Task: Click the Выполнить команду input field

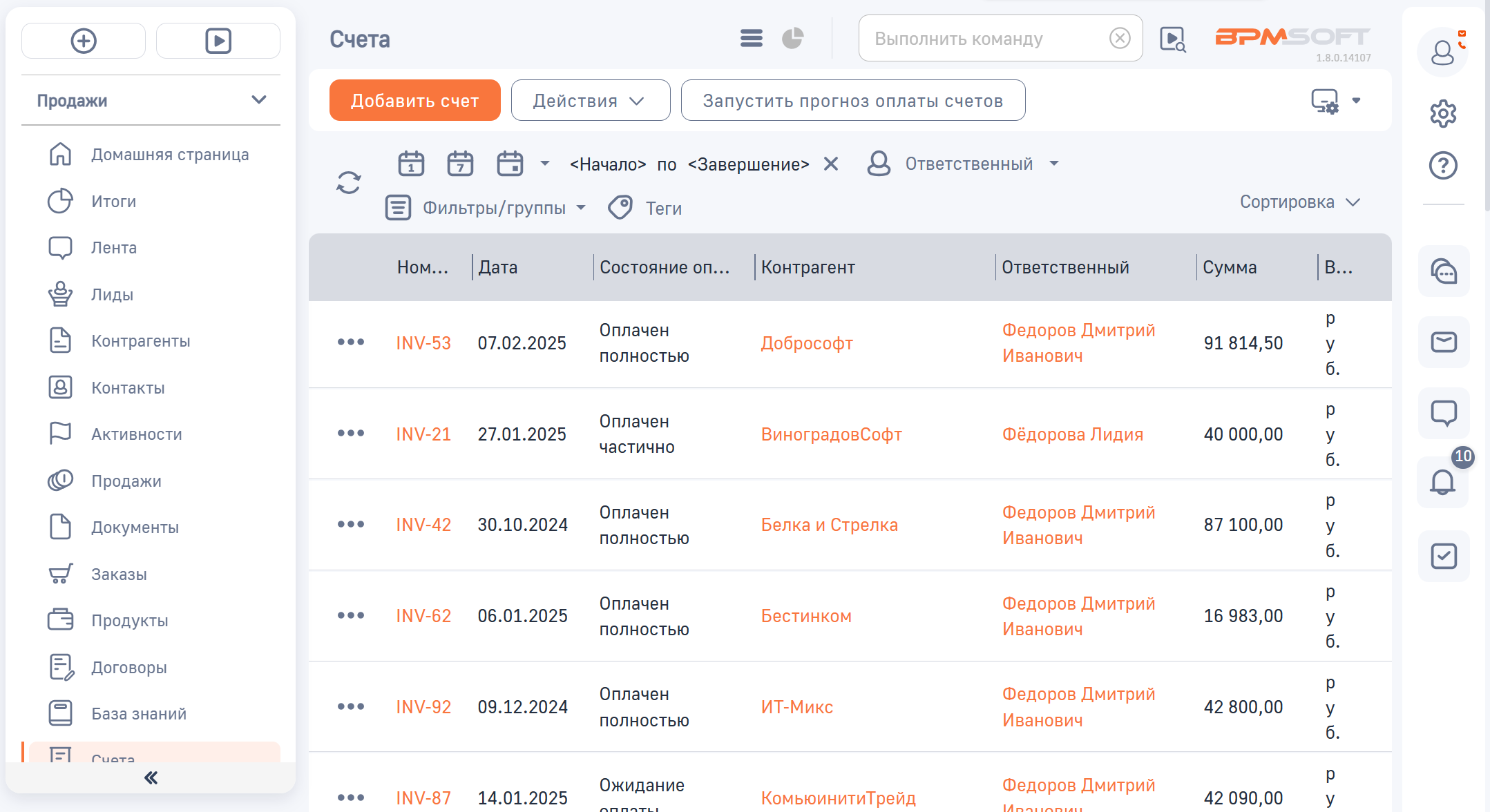Action: (x=981, y=38)
